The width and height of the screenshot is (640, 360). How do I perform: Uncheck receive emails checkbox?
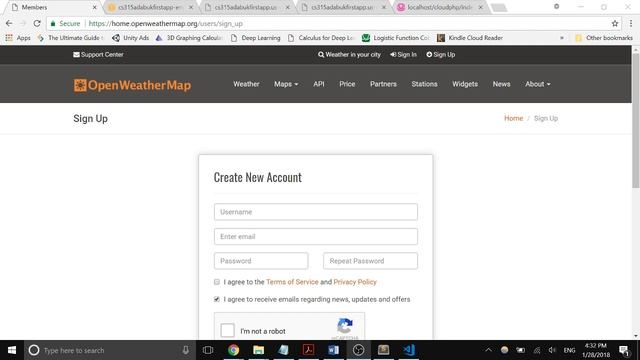217,299
